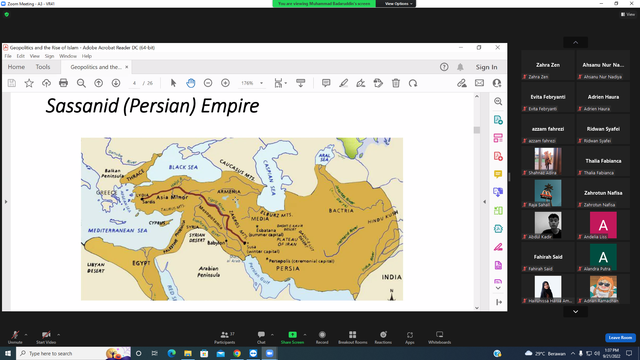This screenshot has height=360, width=640.
Task: Open the Edit menu in Acrobat
Action: click(20, 56)
